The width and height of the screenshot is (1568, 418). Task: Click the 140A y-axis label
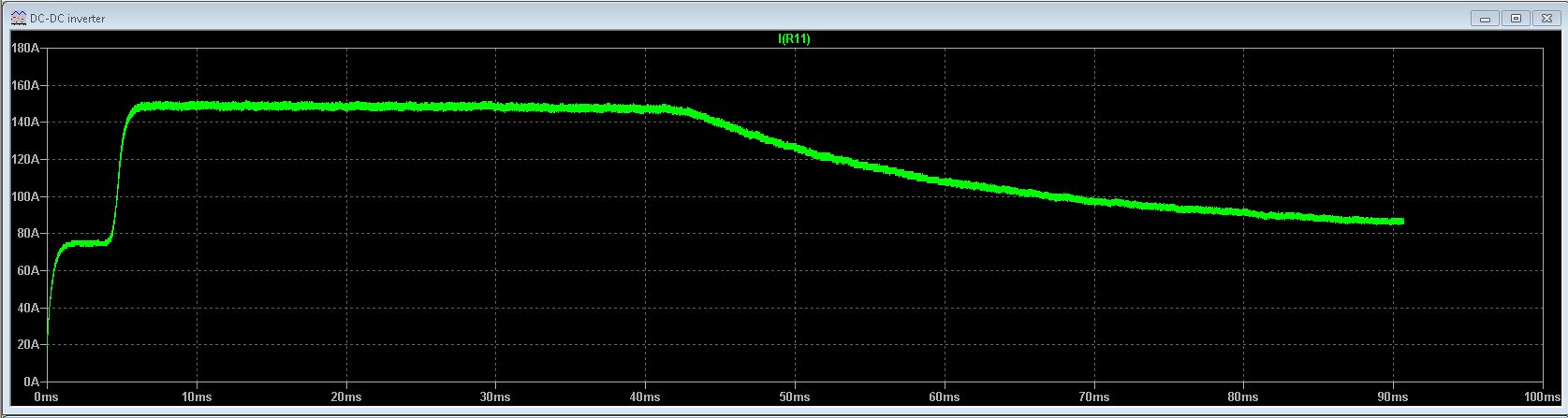[x=25, y=123]
